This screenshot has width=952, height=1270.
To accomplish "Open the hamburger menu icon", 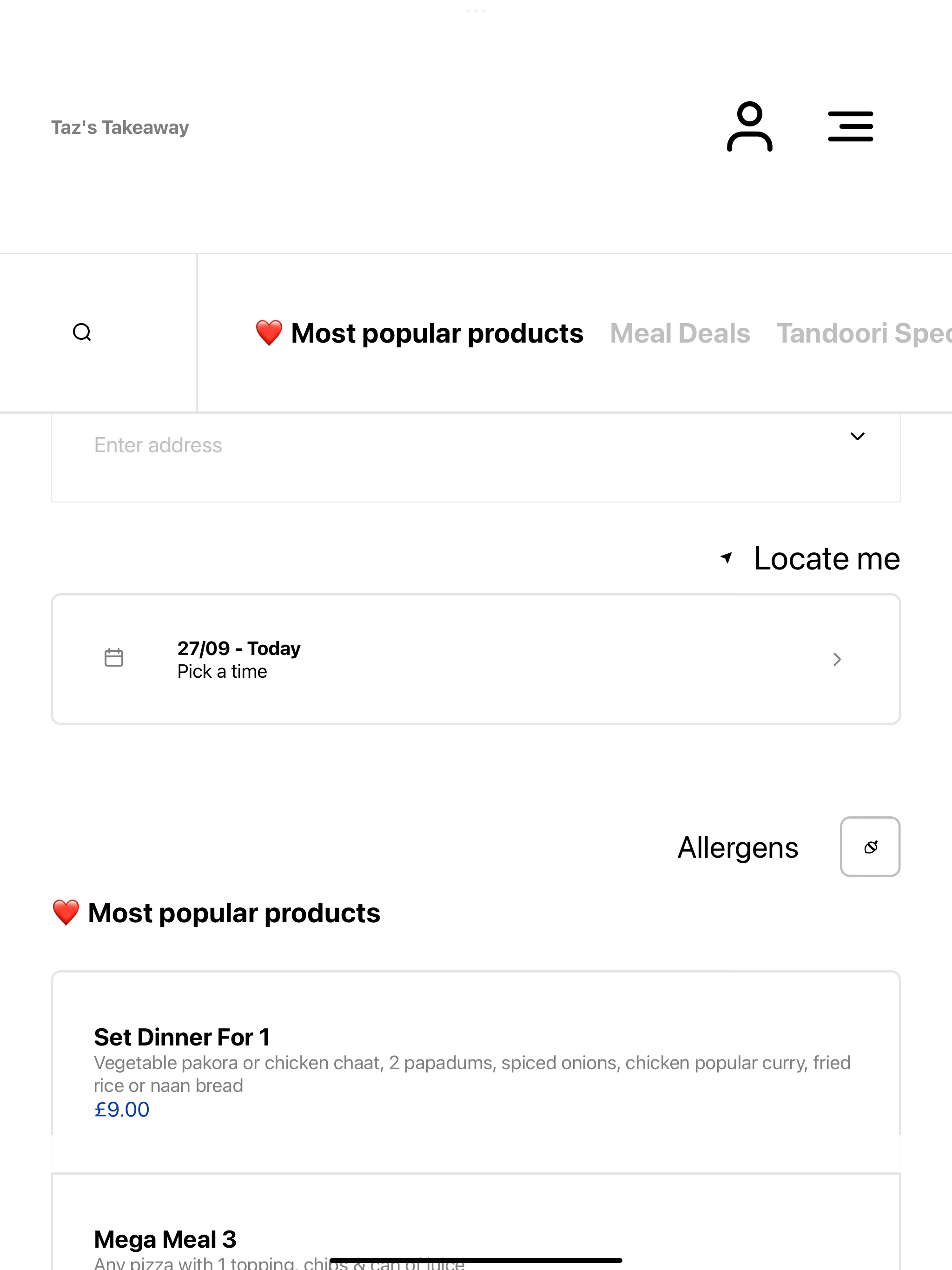I will (850, 126).
